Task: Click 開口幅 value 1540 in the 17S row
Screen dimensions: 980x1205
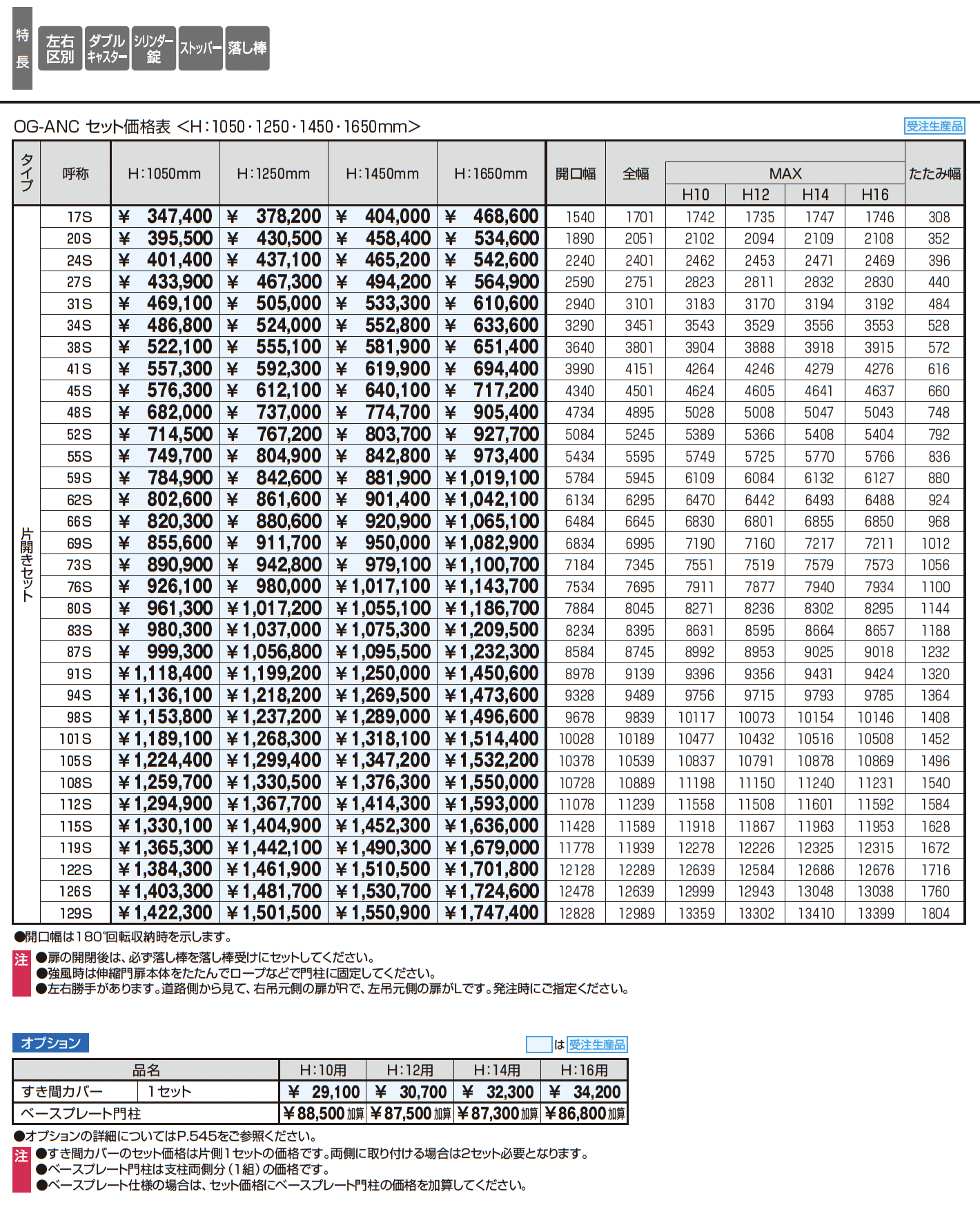Action: coord(580,217)
